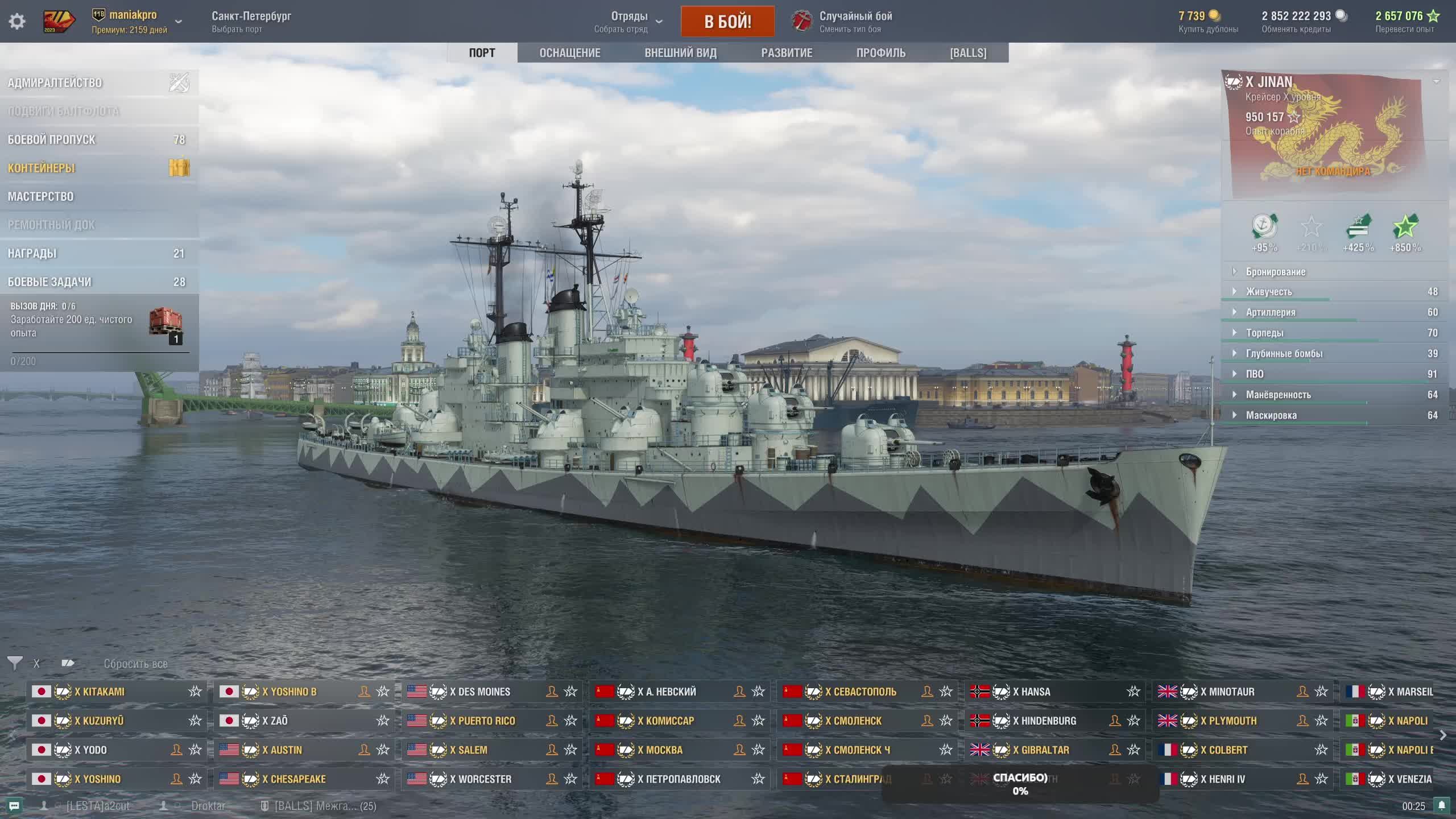Remove the tier X filter tag
This screenshot has width=1456, height=819.
click(36, 663)
